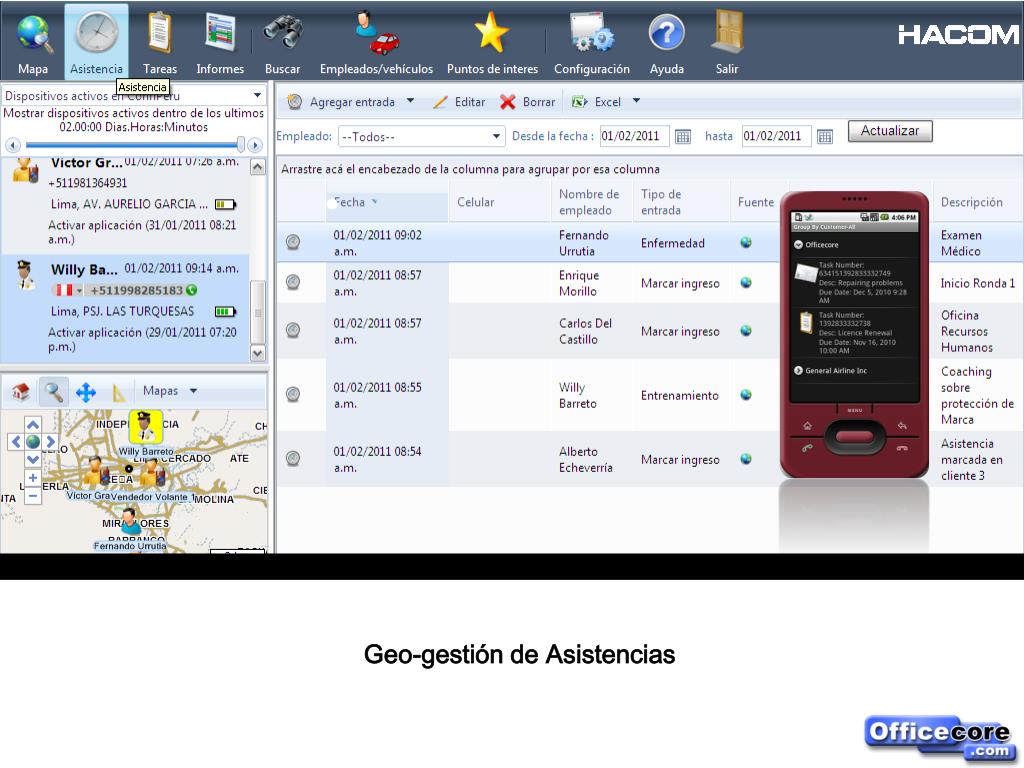Open the Empleado --Todos-- combo box
The height and width of the screenshot is (768, 1024).
pyautogui.click(x=421, y=136)
